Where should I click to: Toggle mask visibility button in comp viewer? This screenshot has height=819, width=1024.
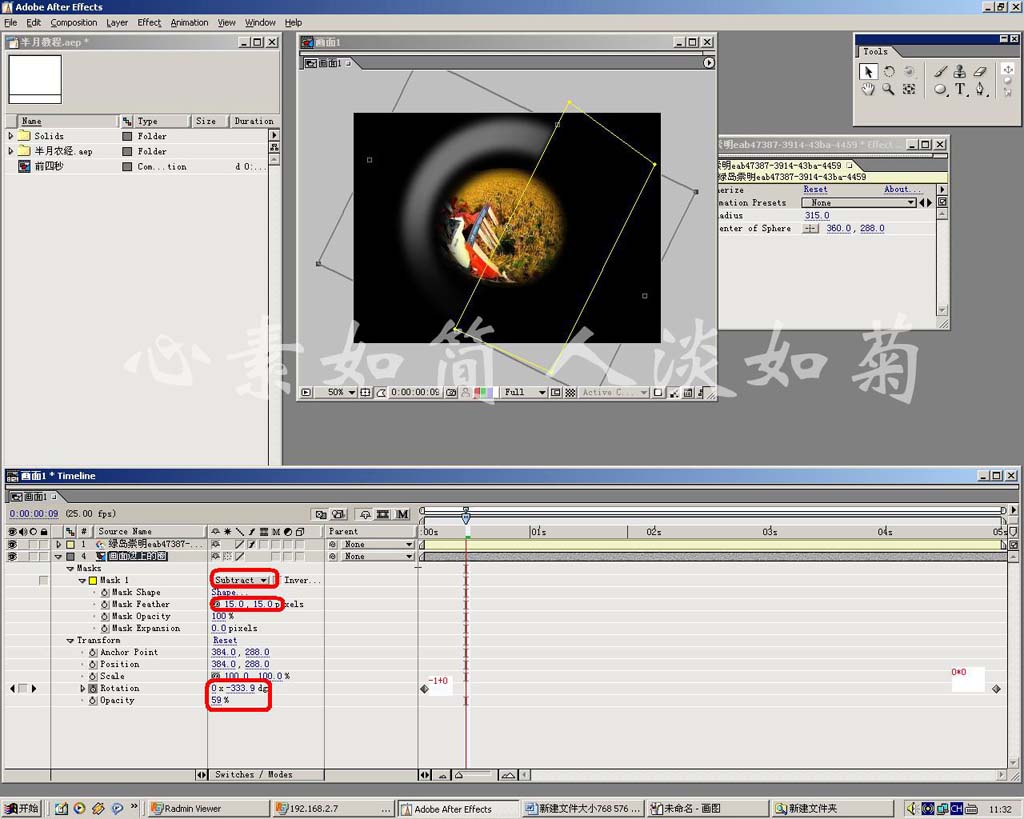(380, 393)
